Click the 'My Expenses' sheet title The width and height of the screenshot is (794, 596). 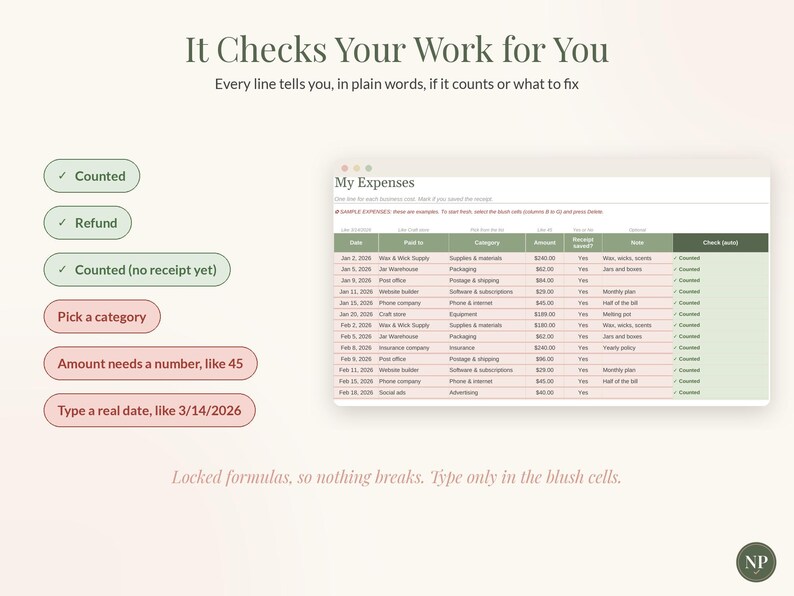[375, 182]
